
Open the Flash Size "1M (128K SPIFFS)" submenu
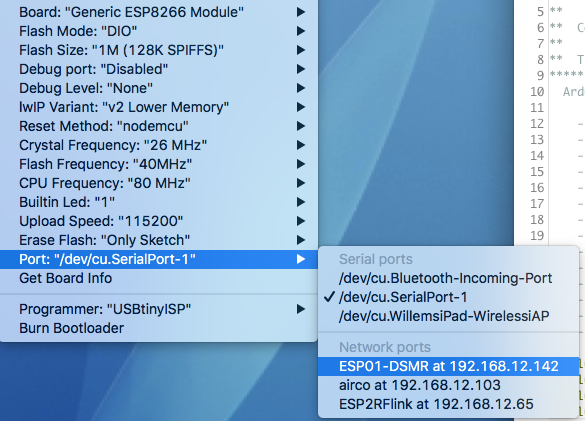[159, 50]
